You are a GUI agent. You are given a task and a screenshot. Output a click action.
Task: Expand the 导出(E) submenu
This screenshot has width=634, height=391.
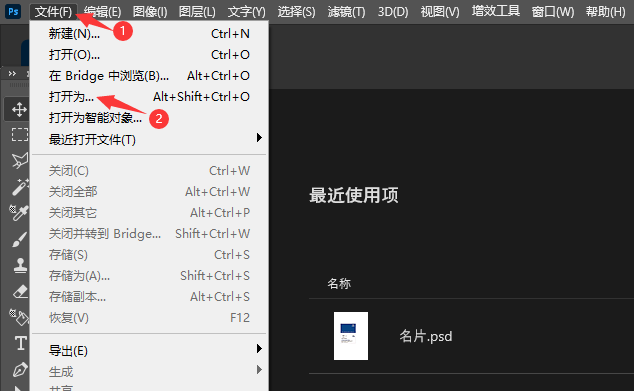tap(149, 350)
